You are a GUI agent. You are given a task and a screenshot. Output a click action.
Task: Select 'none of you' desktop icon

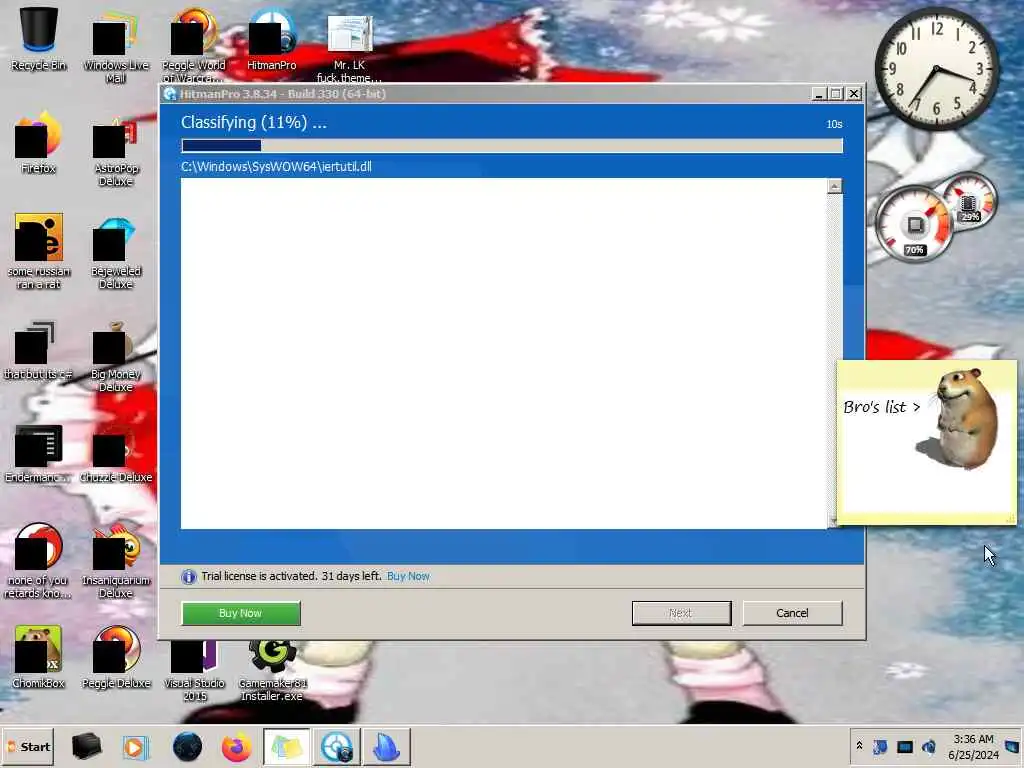(x=38, y=560)
